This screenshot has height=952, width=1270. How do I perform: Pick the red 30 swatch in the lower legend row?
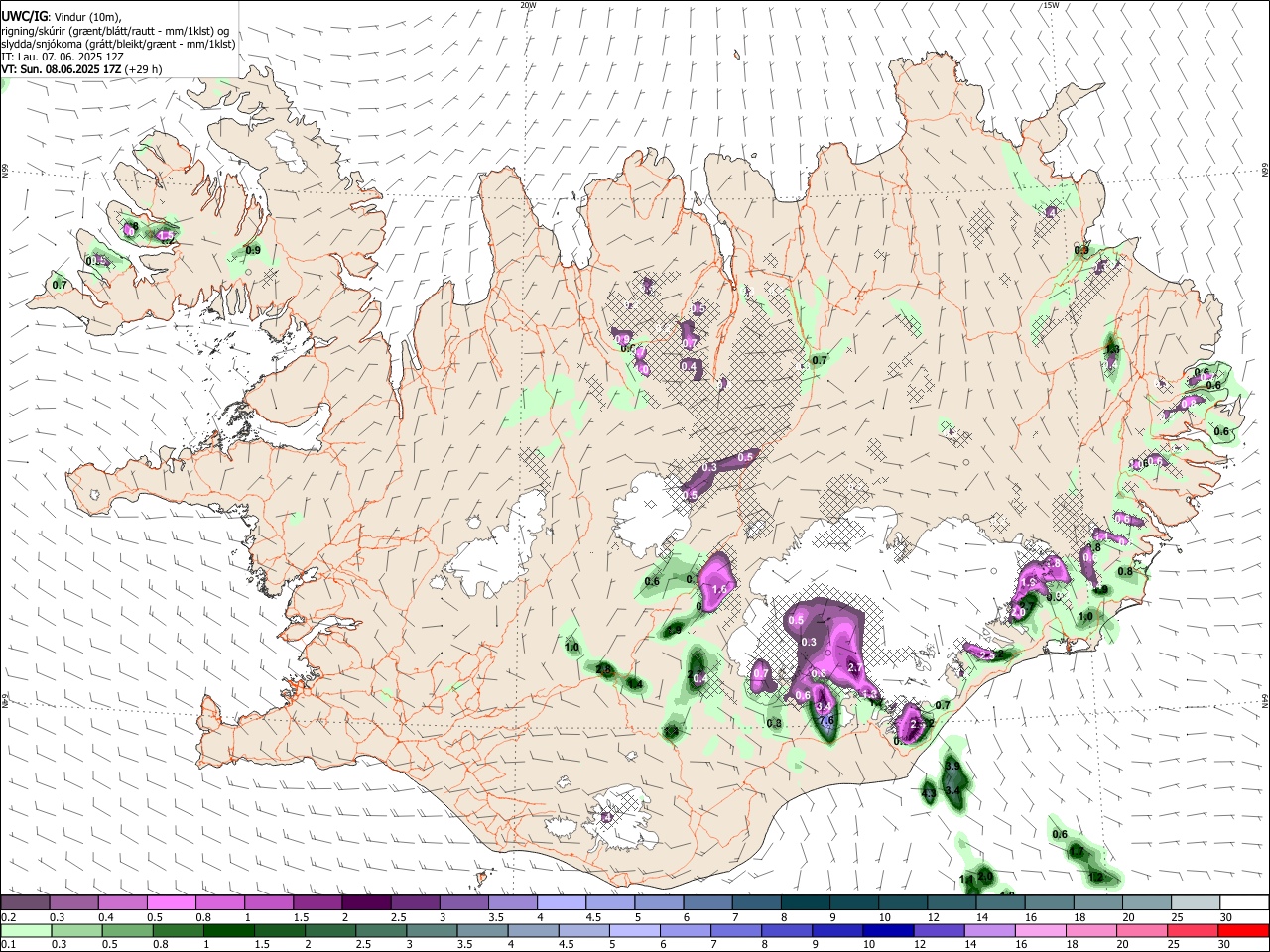pyautogui.click(x=1244, y=930)
